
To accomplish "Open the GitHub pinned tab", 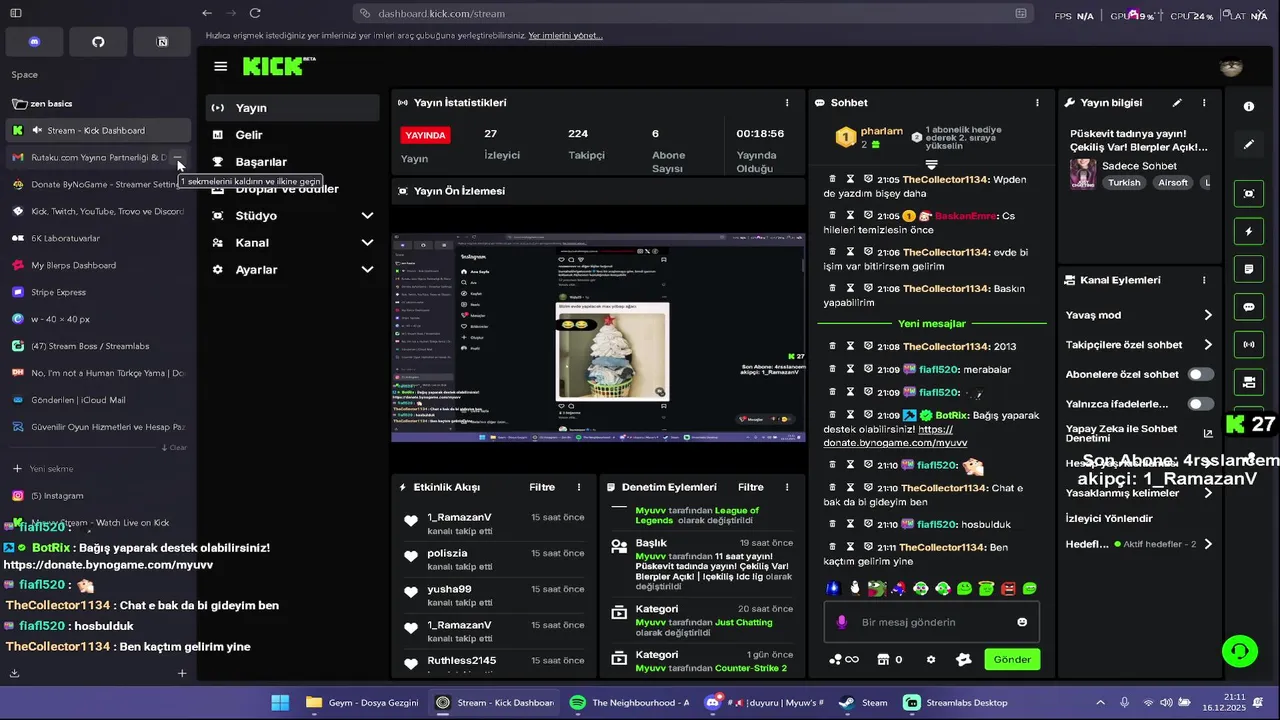I will pos(98,41).
